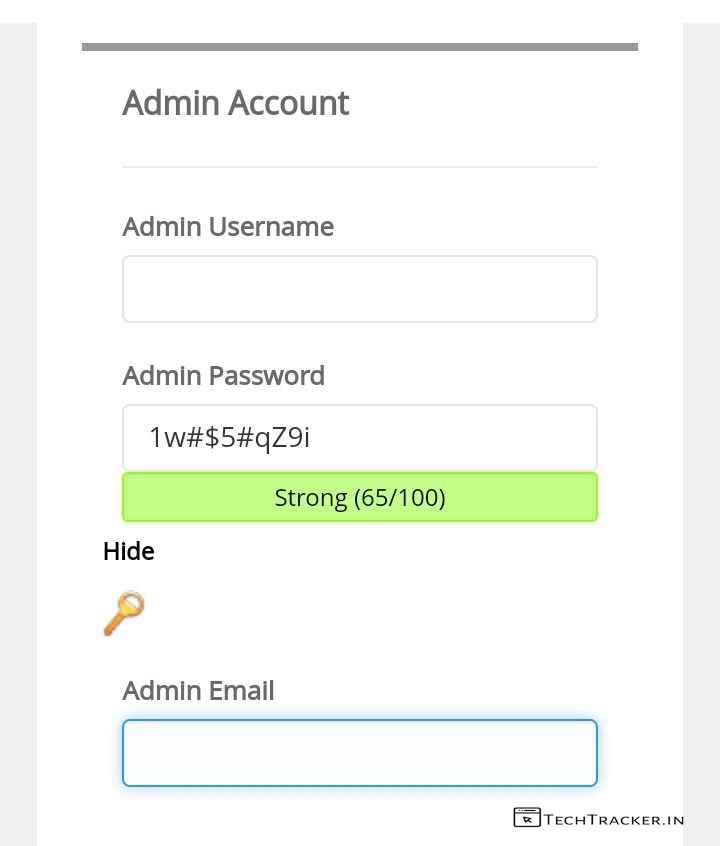Click the (65/100) score in the strength meter

coord(400,497)
